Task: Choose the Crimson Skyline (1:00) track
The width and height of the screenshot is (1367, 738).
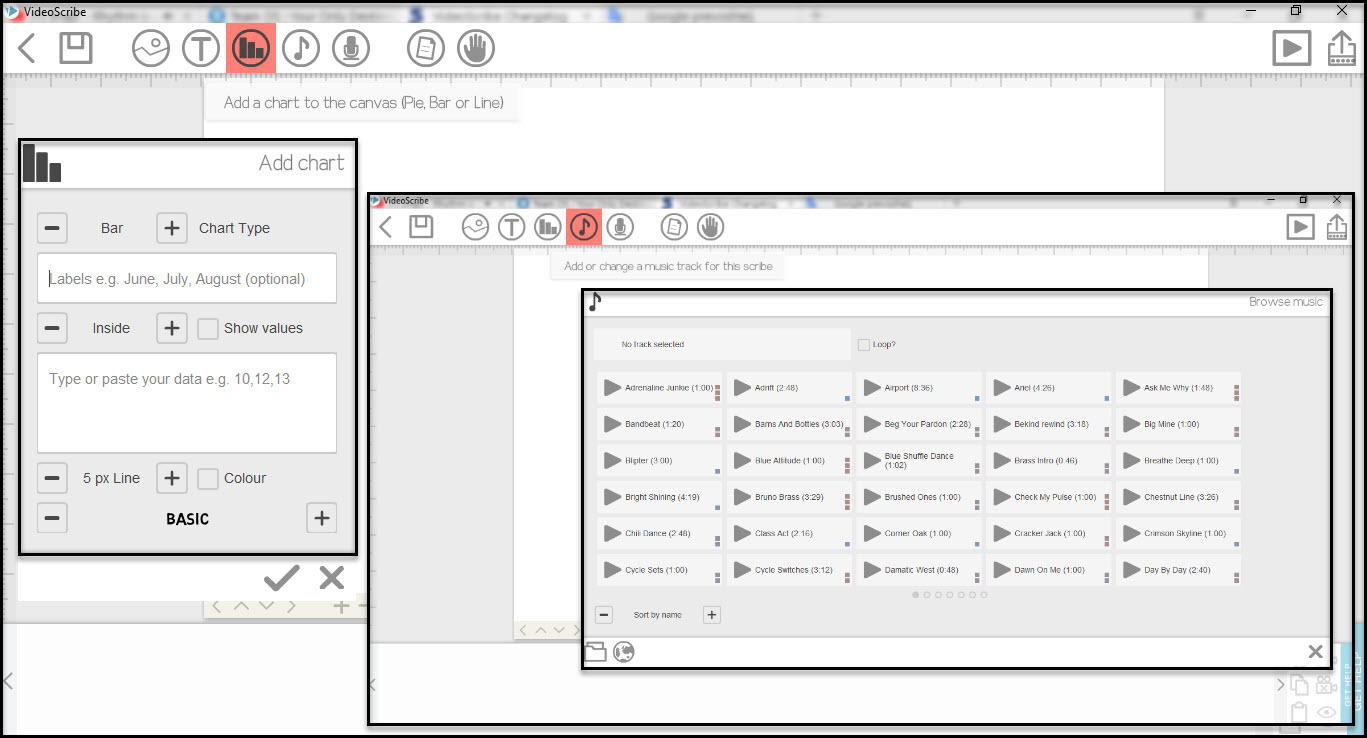Action: [x=1178, y=533]
